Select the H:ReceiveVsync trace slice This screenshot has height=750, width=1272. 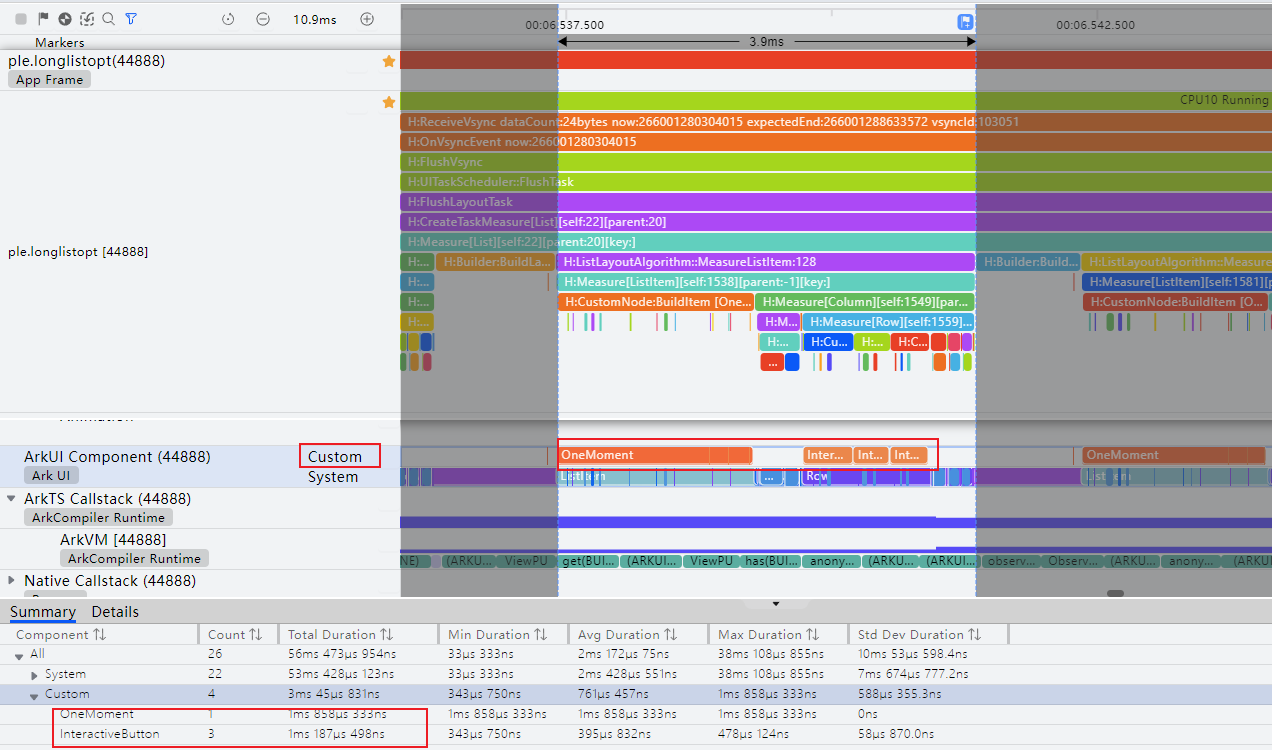coord(836,122)
